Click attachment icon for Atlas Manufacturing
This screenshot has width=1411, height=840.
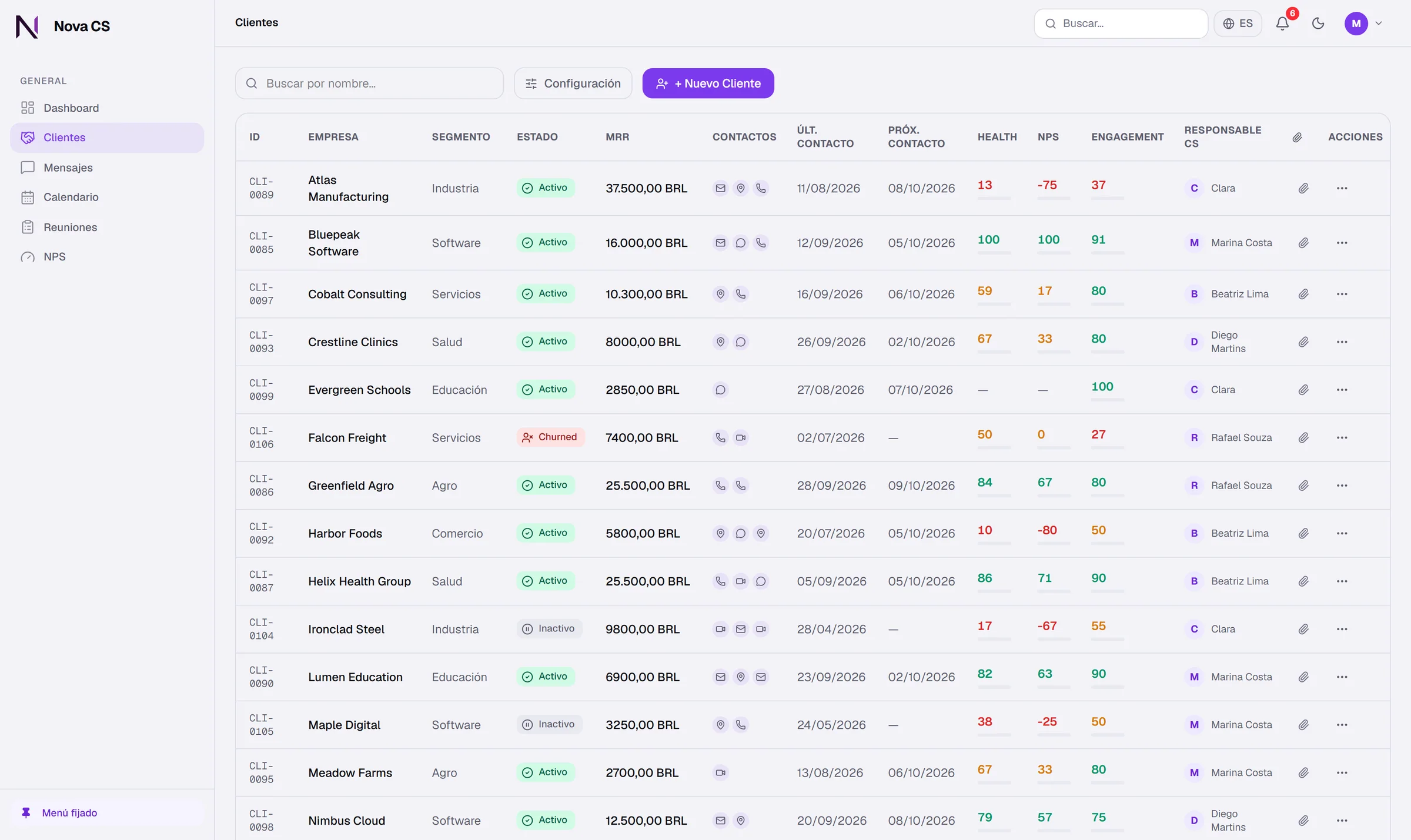(x=1303, y=188)
